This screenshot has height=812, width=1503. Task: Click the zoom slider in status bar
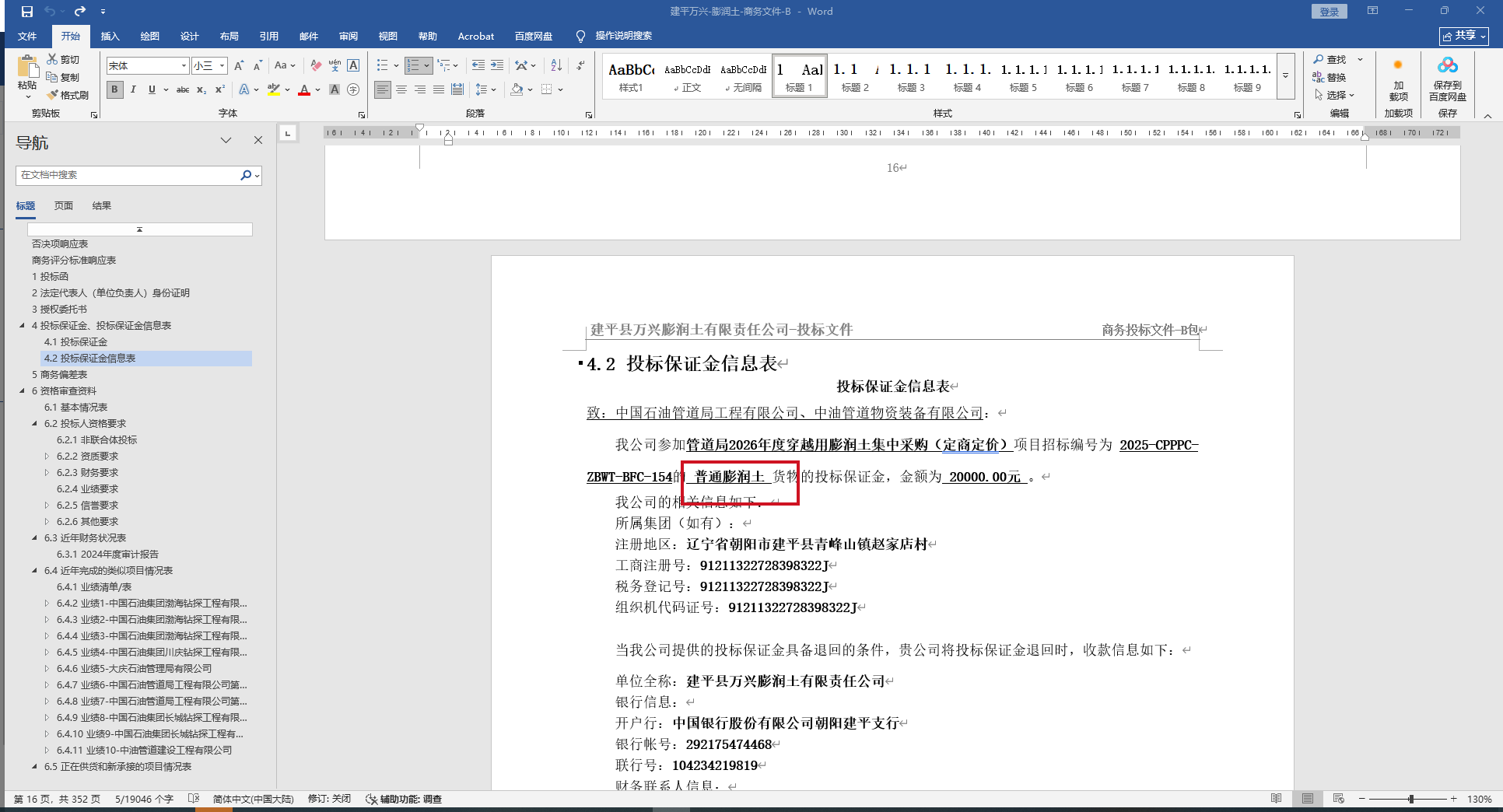coord(1410,799)
